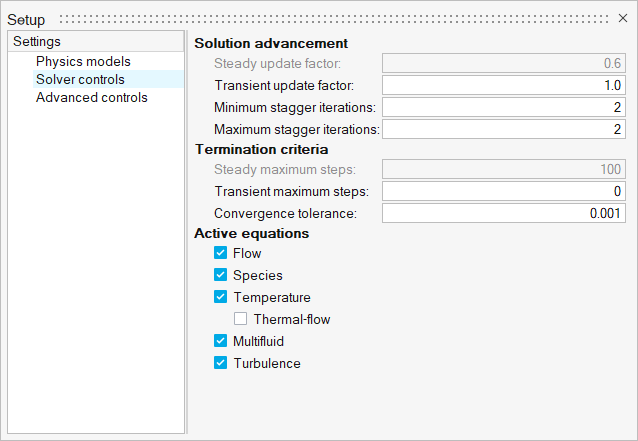Click the Transient update factor field
The height and width of the screenshot is (441, 638).
coord(505,85)
